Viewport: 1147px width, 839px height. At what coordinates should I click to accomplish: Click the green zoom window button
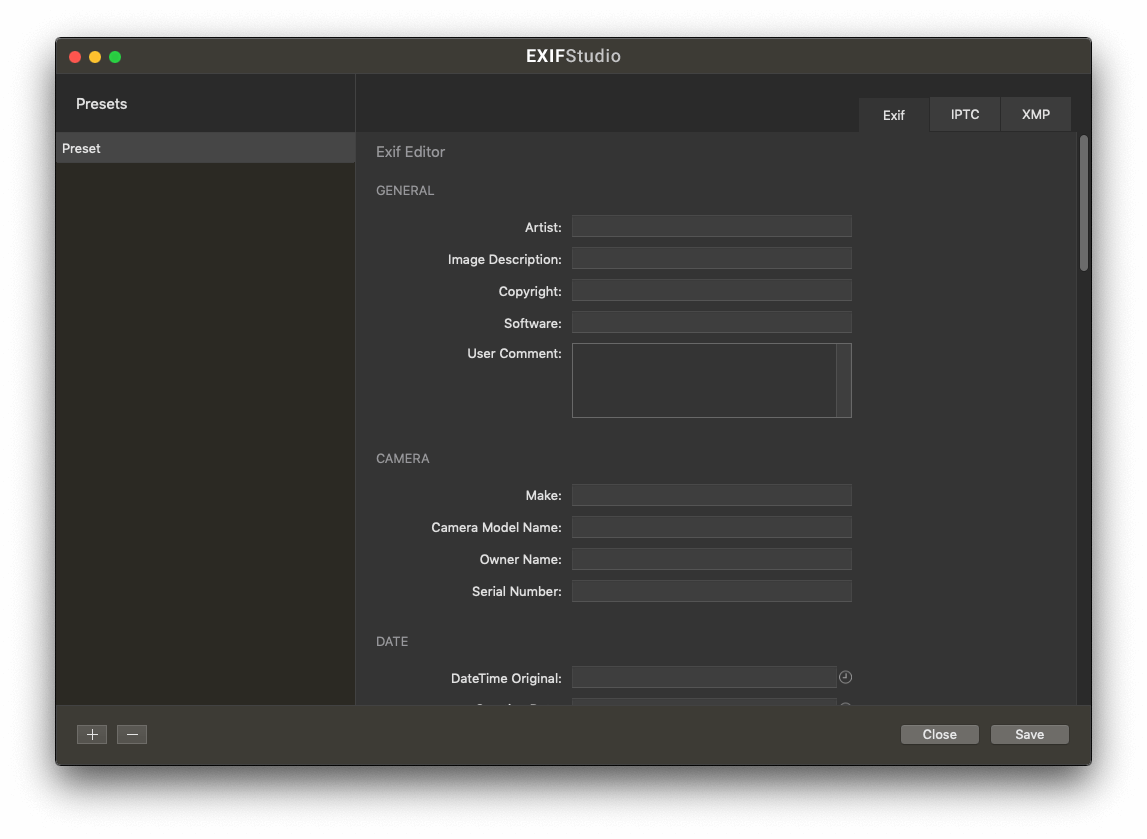pos(115,57)
